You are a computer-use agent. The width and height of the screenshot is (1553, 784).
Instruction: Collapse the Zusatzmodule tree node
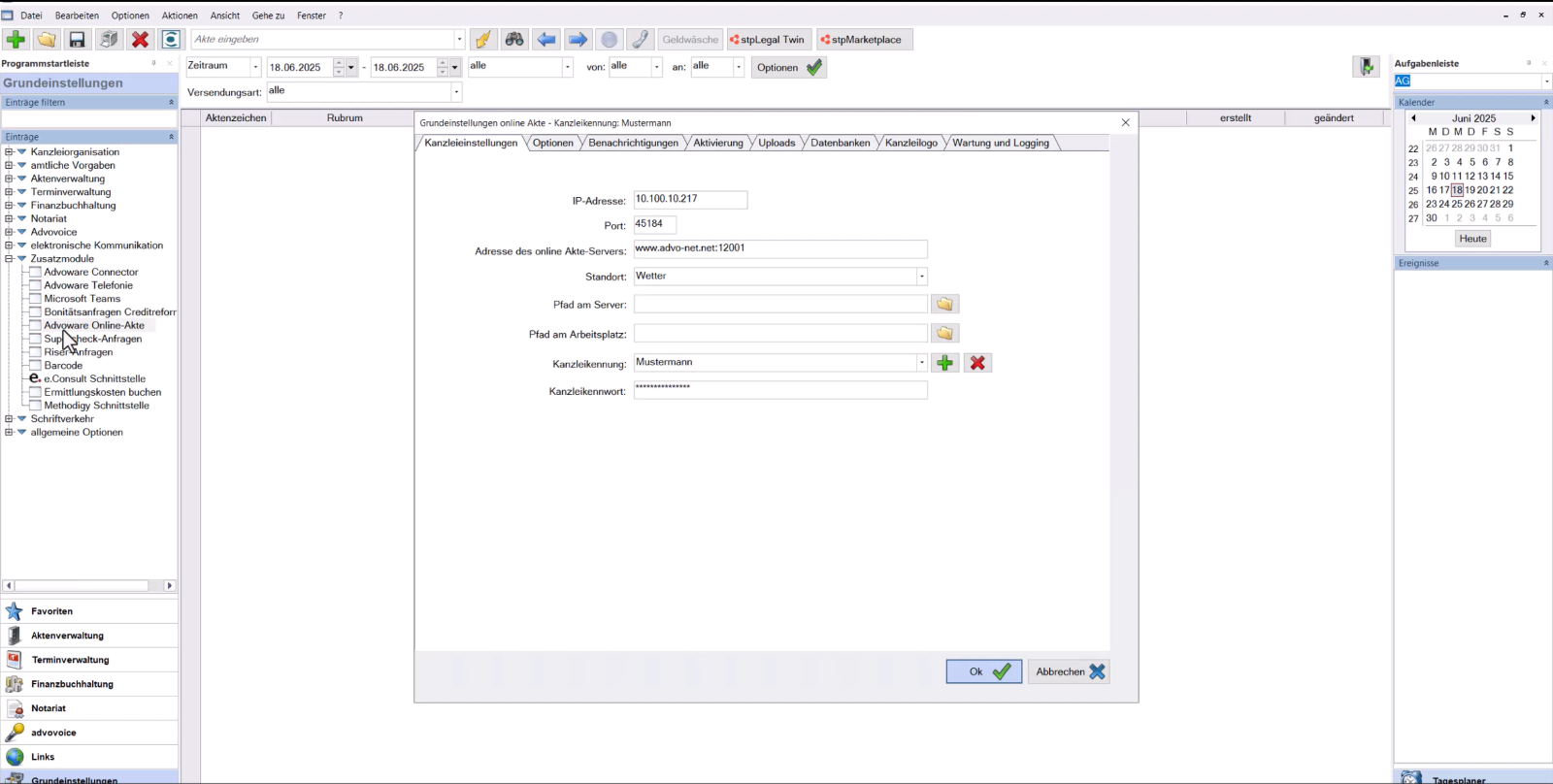click(9, 259)
